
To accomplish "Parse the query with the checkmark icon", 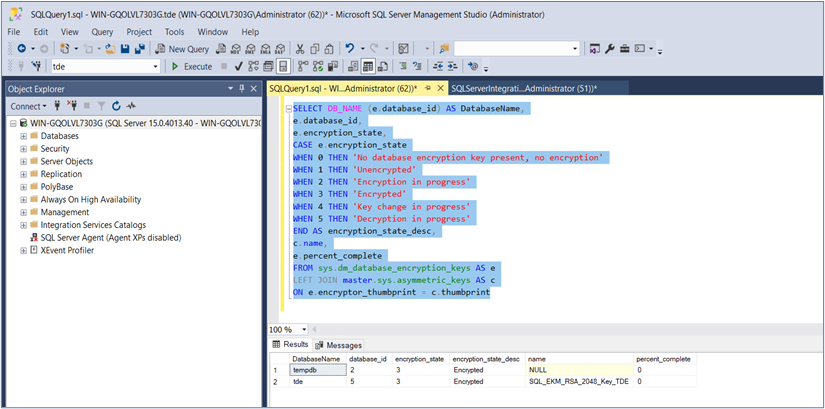I will pyautogui.click(x=238, y=66).
